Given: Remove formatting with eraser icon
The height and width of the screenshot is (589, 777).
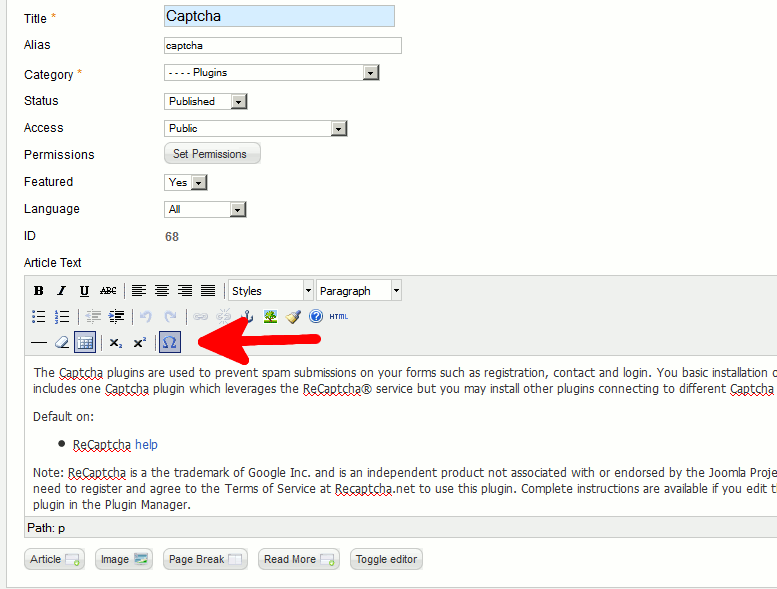Looking at the screenshot, I should click(62, 342).
